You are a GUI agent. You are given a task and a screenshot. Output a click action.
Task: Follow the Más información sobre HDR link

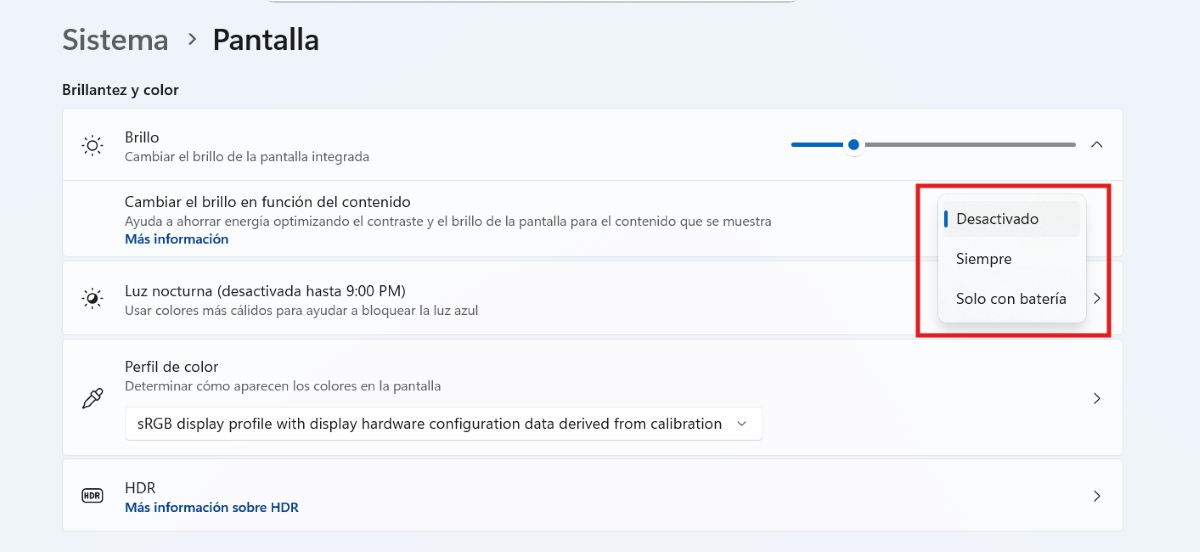click(x=211, y=507)
